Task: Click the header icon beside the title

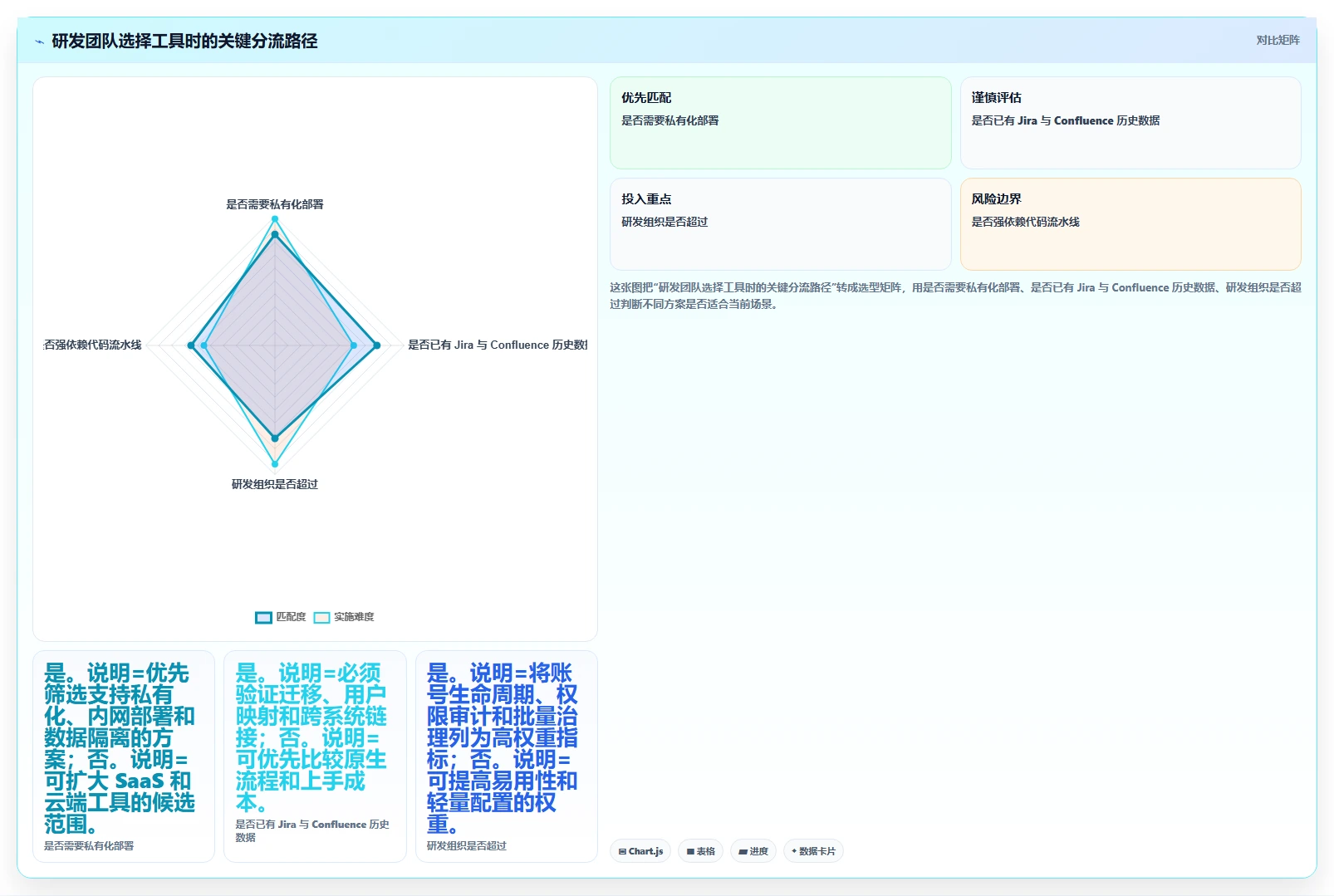Action: pos(39,42)
